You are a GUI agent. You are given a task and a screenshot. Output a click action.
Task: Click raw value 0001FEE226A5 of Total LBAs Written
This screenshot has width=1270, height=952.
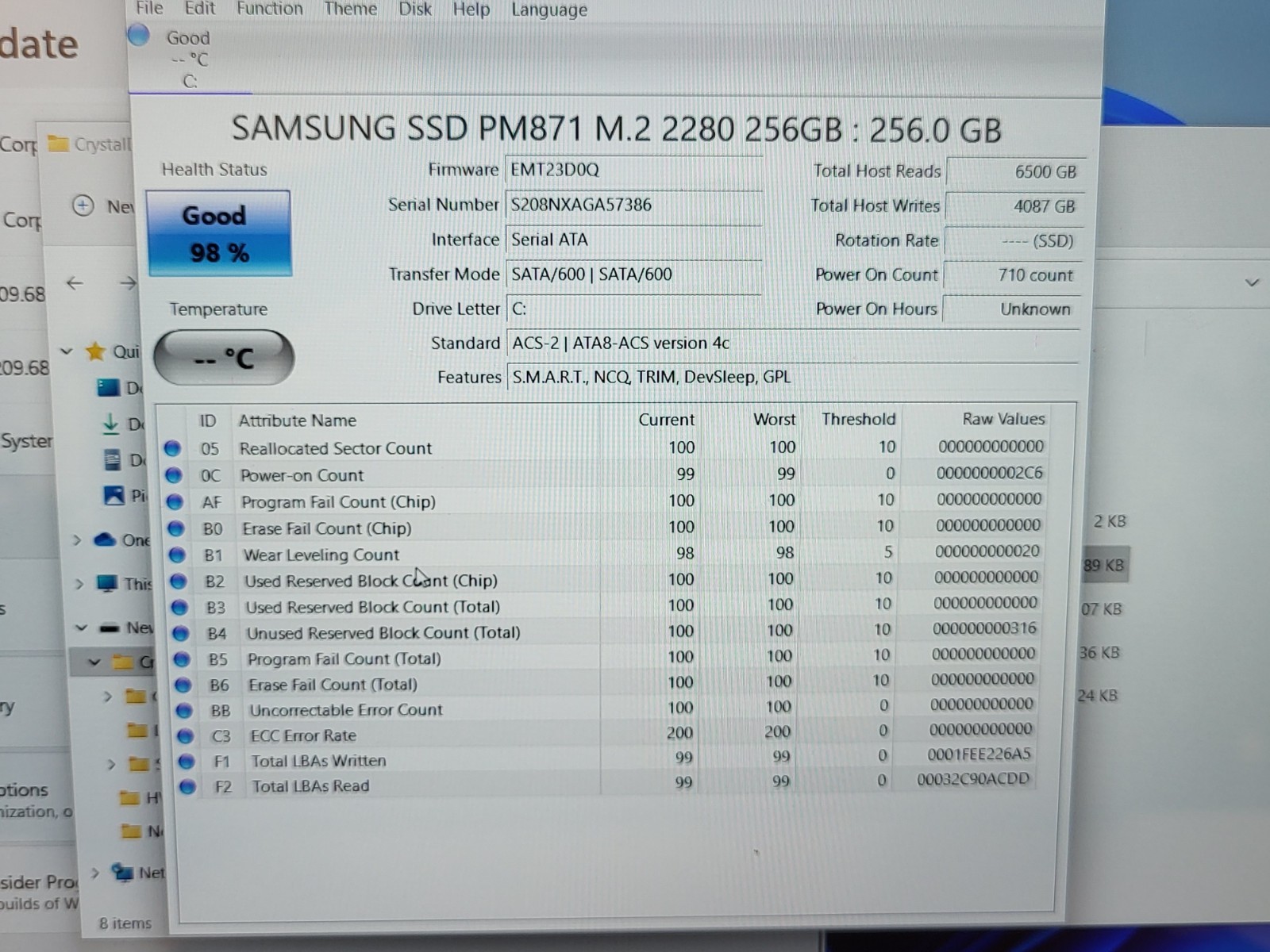coord(979,754)
